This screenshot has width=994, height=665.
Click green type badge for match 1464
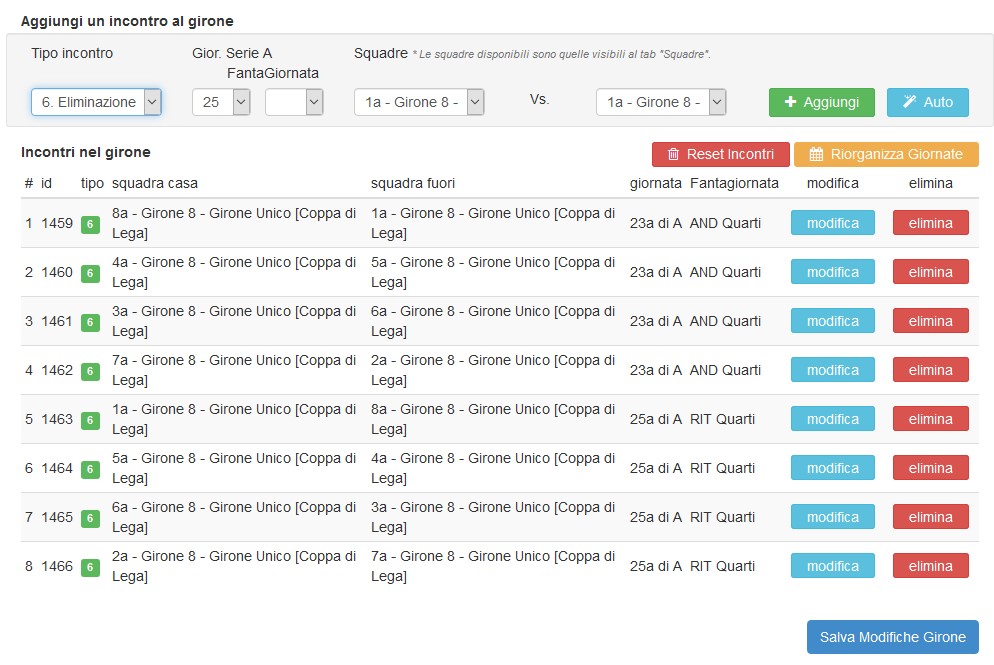[x=90, y=469]
